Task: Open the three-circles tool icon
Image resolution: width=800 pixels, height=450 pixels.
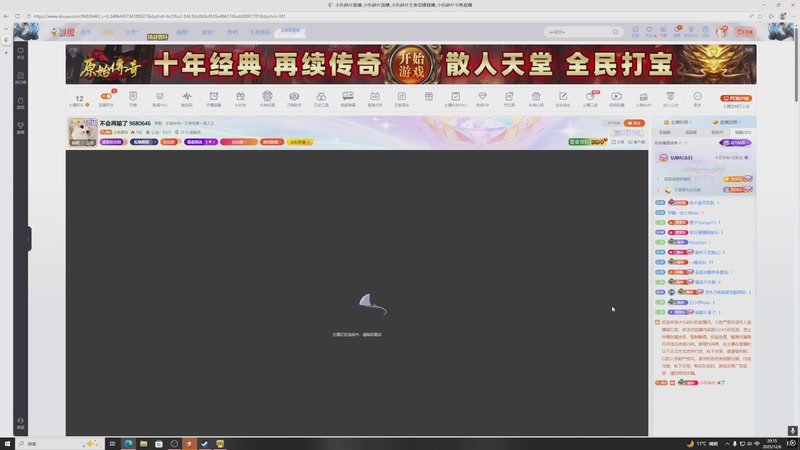Action: [321, 96]
